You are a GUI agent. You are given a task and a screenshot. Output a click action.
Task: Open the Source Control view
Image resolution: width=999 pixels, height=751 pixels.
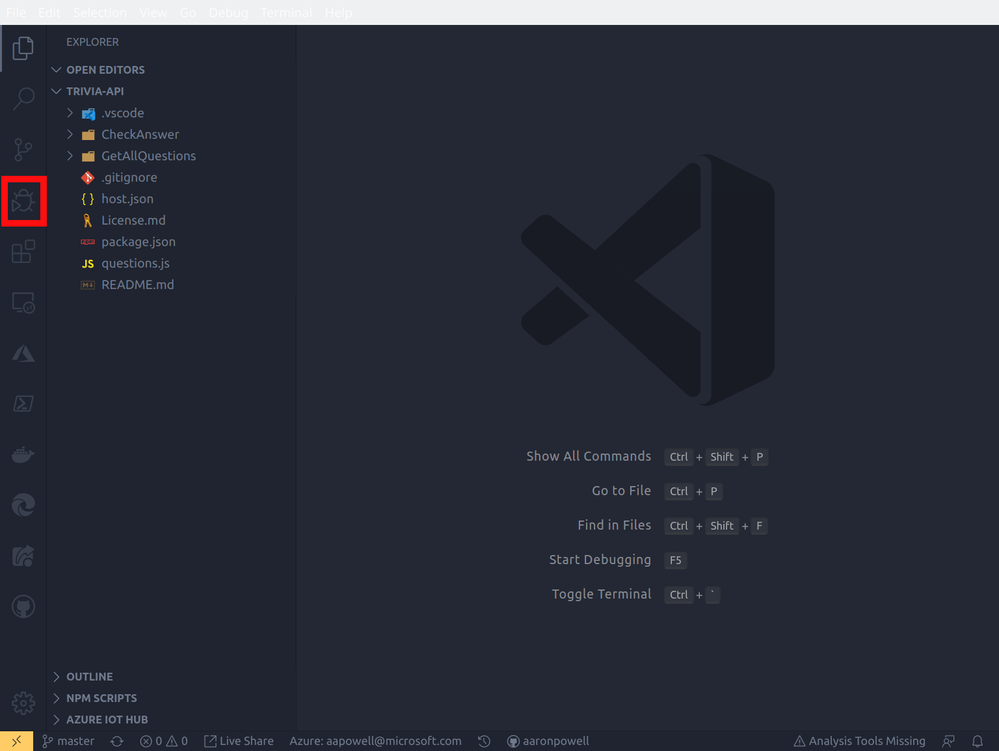tap(23, 150)
